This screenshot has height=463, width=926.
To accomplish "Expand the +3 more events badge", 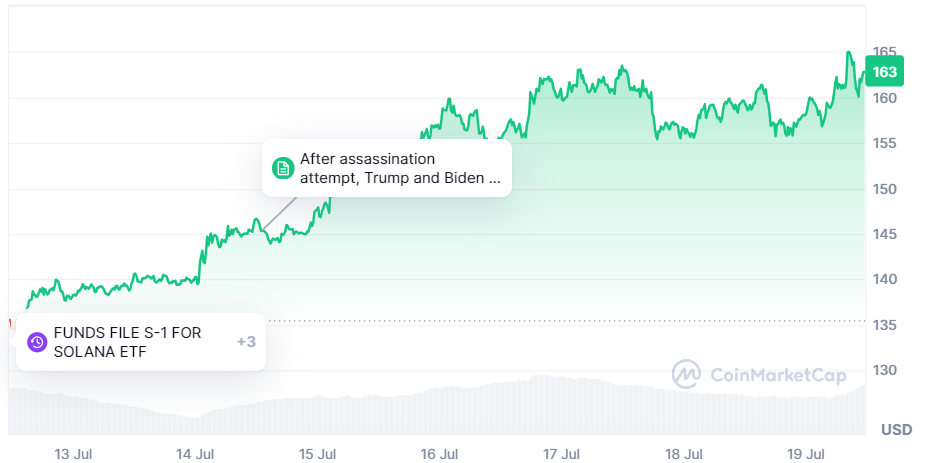I will pos(246,342).
